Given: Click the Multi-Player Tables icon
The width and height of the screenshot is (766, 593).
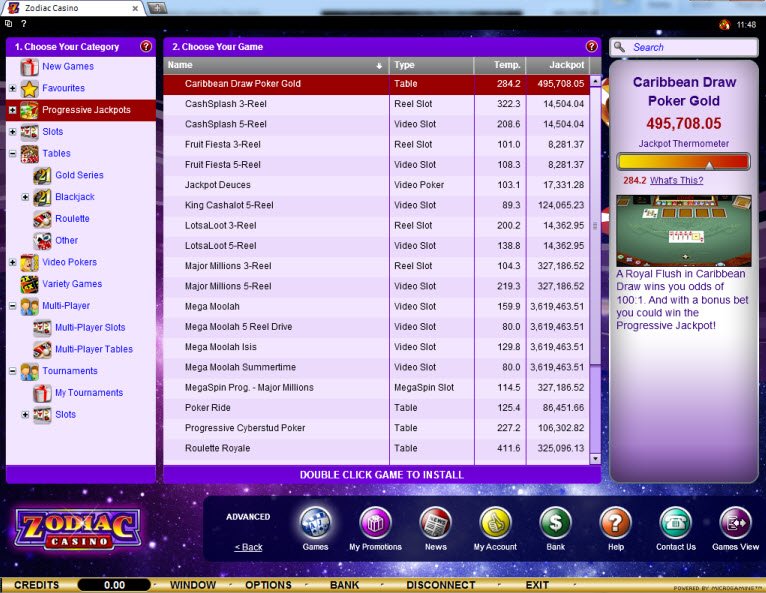Looking at the screenshot, I should coord(42,349).
